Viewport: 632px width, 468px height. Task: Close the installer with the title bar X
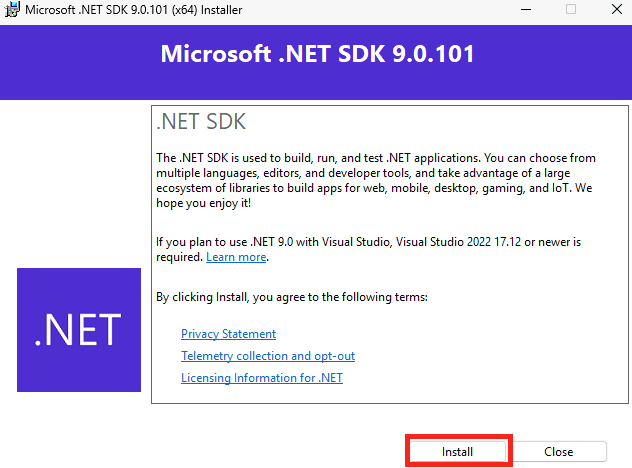(617, 9)
